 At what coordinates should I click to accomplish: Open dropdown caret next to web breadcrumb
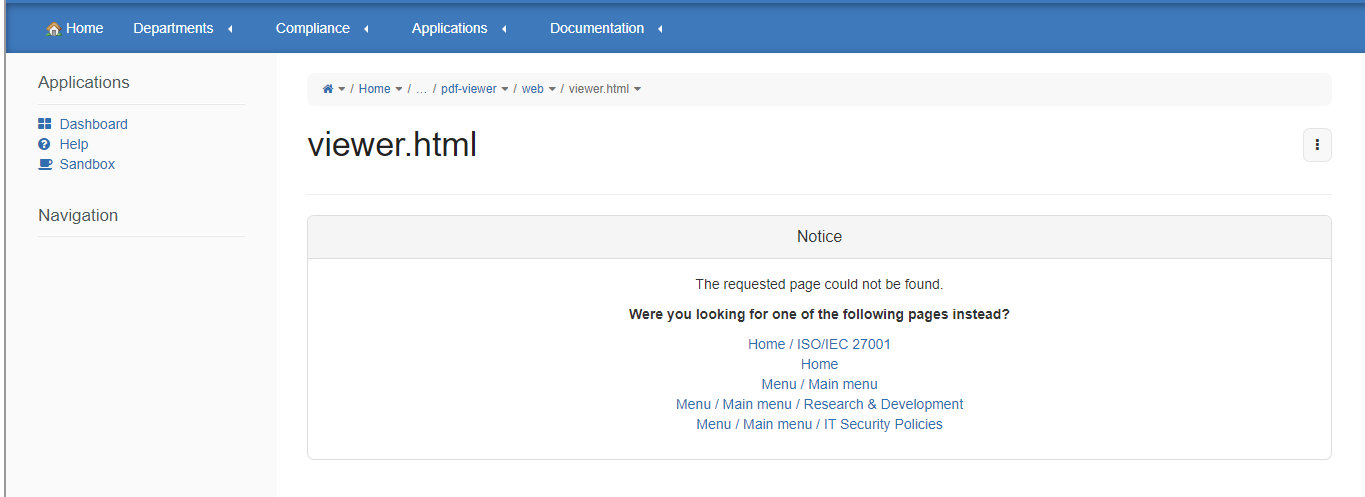(x=552, y=89)
